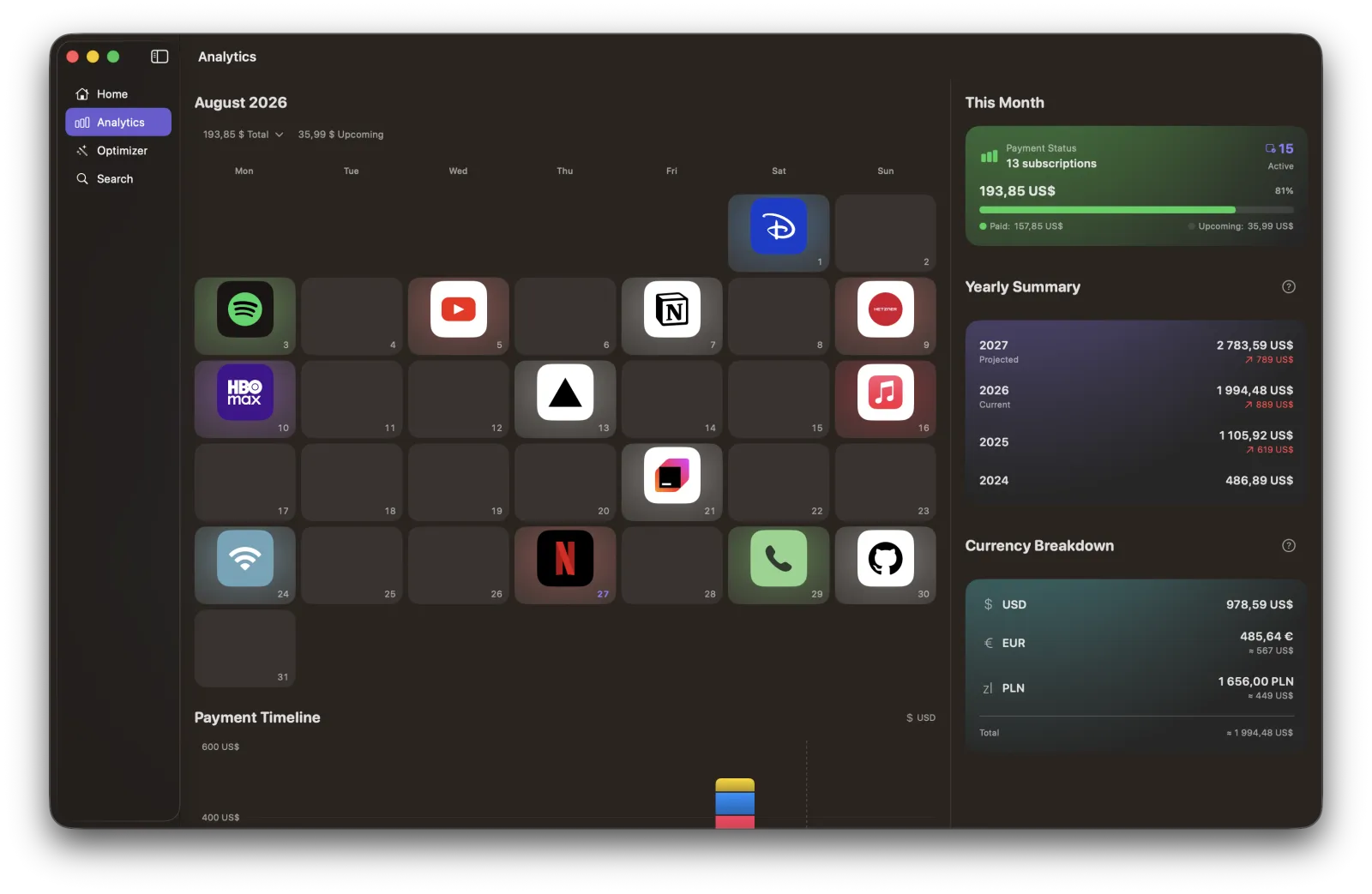
Task: Click the 600 US$ axis label
Action: pyautogui.click(x=220, y=747)
